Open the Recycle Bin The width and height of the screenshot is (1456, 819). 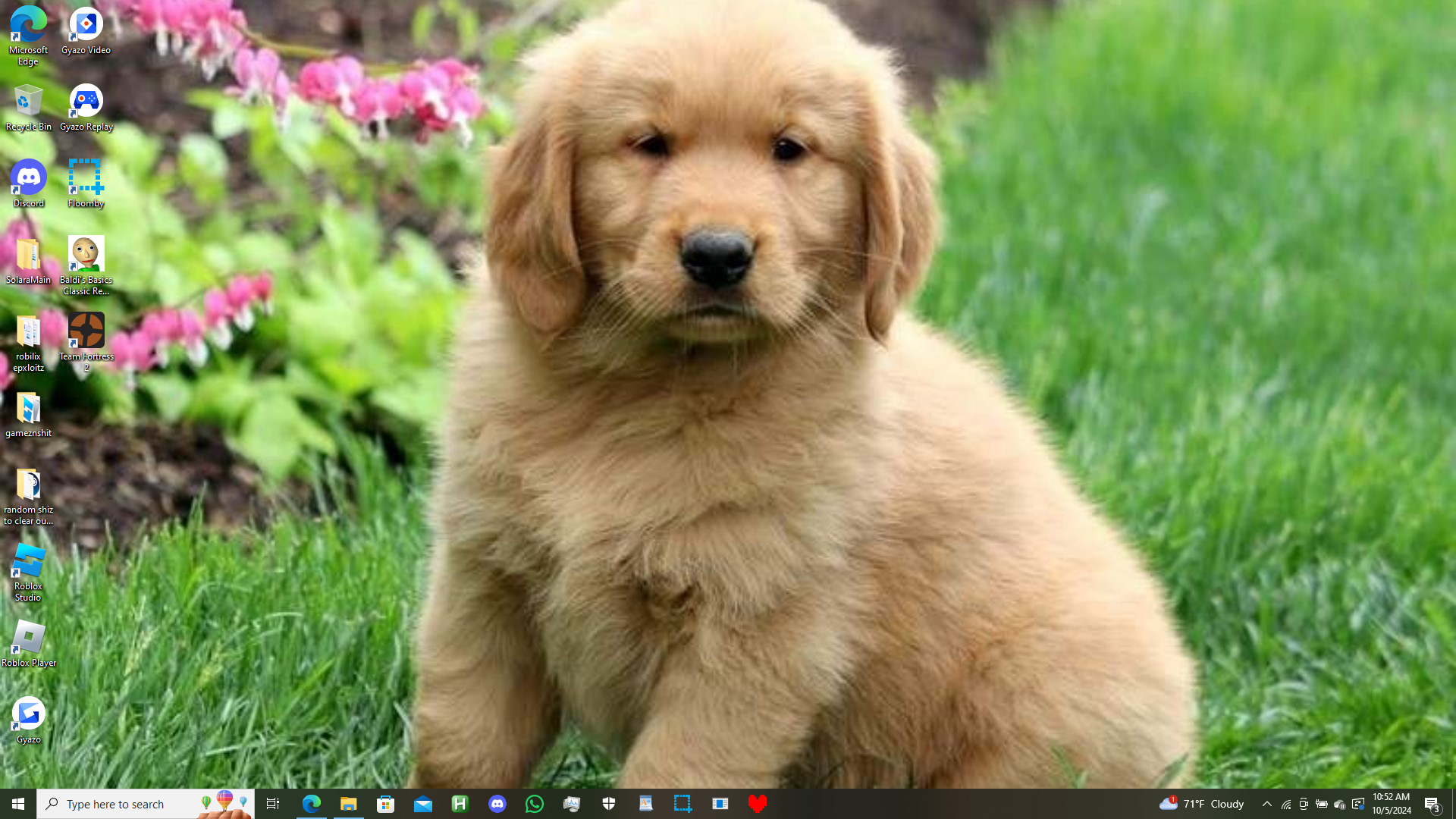(x=28, y=106)
